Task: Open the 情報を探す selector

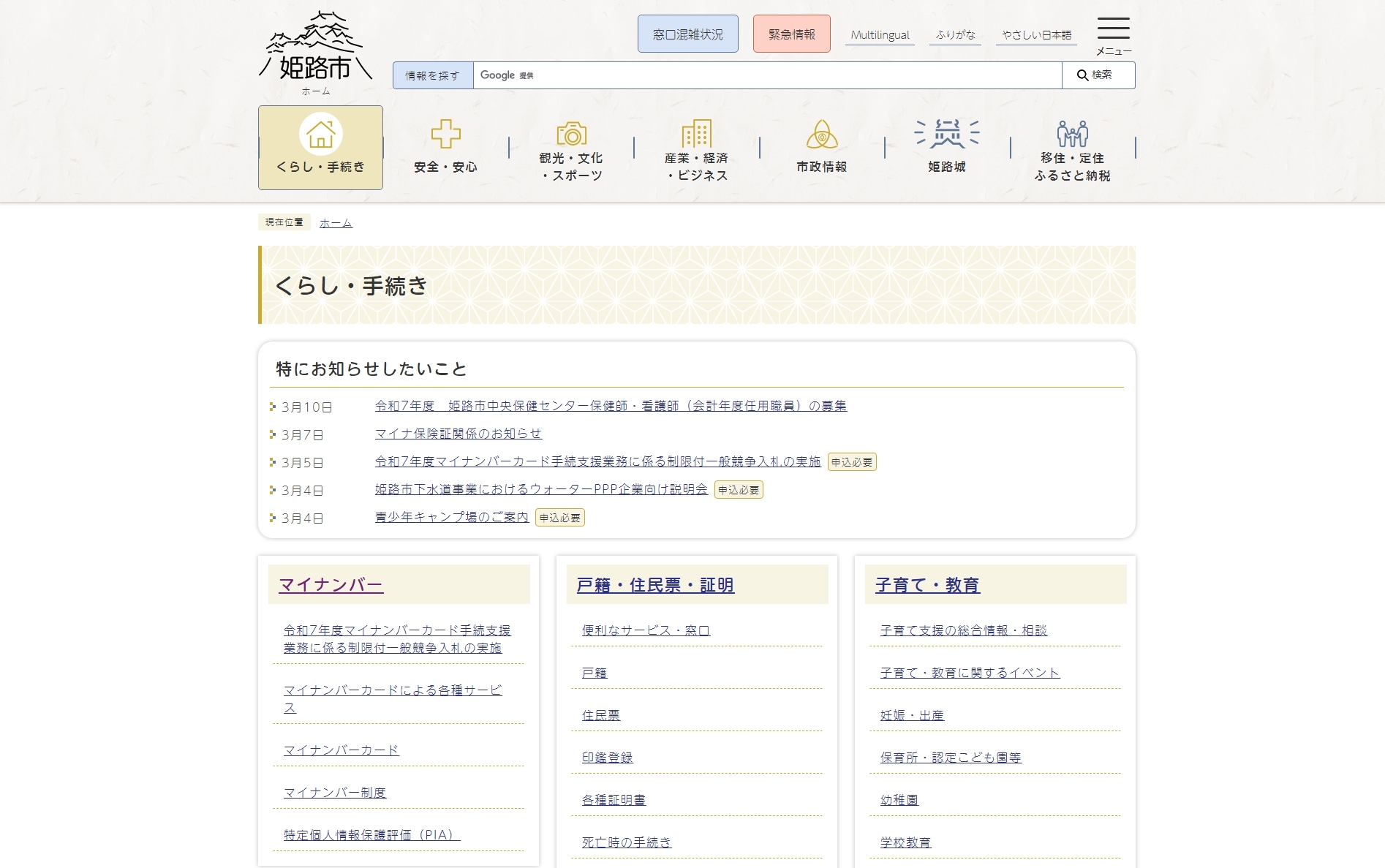Action: [x=432, y=75]
